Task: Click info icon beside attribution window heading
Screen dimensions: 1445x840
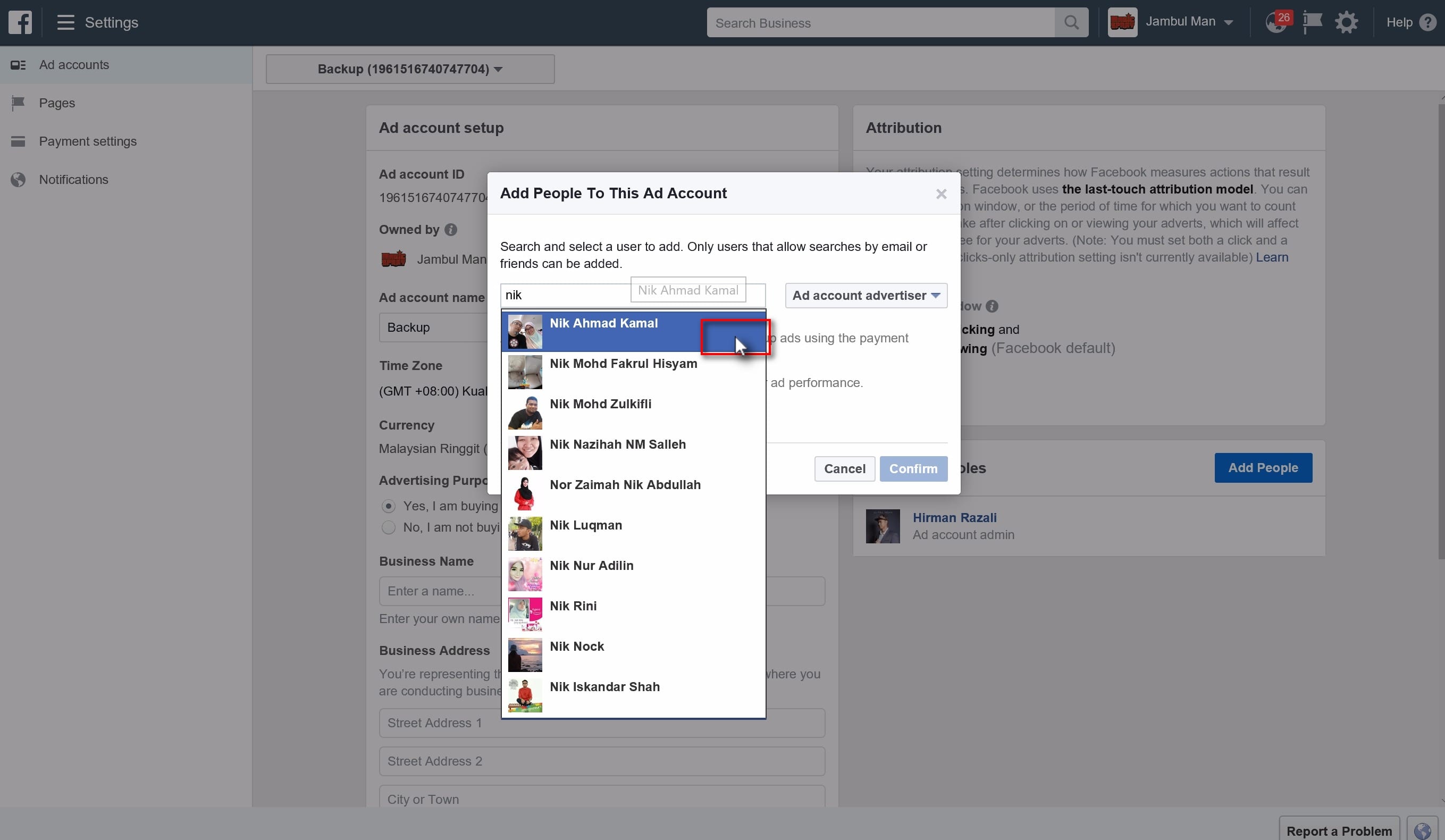Action: coord(992,306)
